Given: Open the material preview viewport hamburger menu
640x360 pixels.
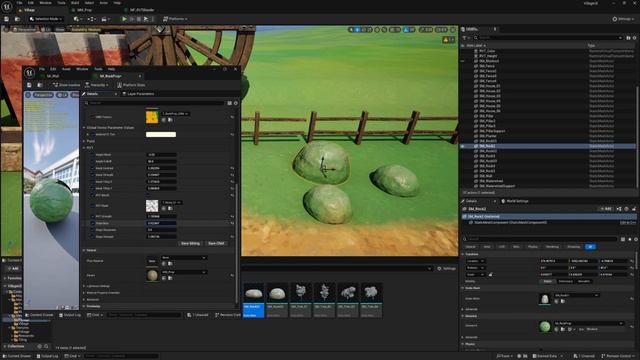Looking at the screenshot, I should pos(28,95).
